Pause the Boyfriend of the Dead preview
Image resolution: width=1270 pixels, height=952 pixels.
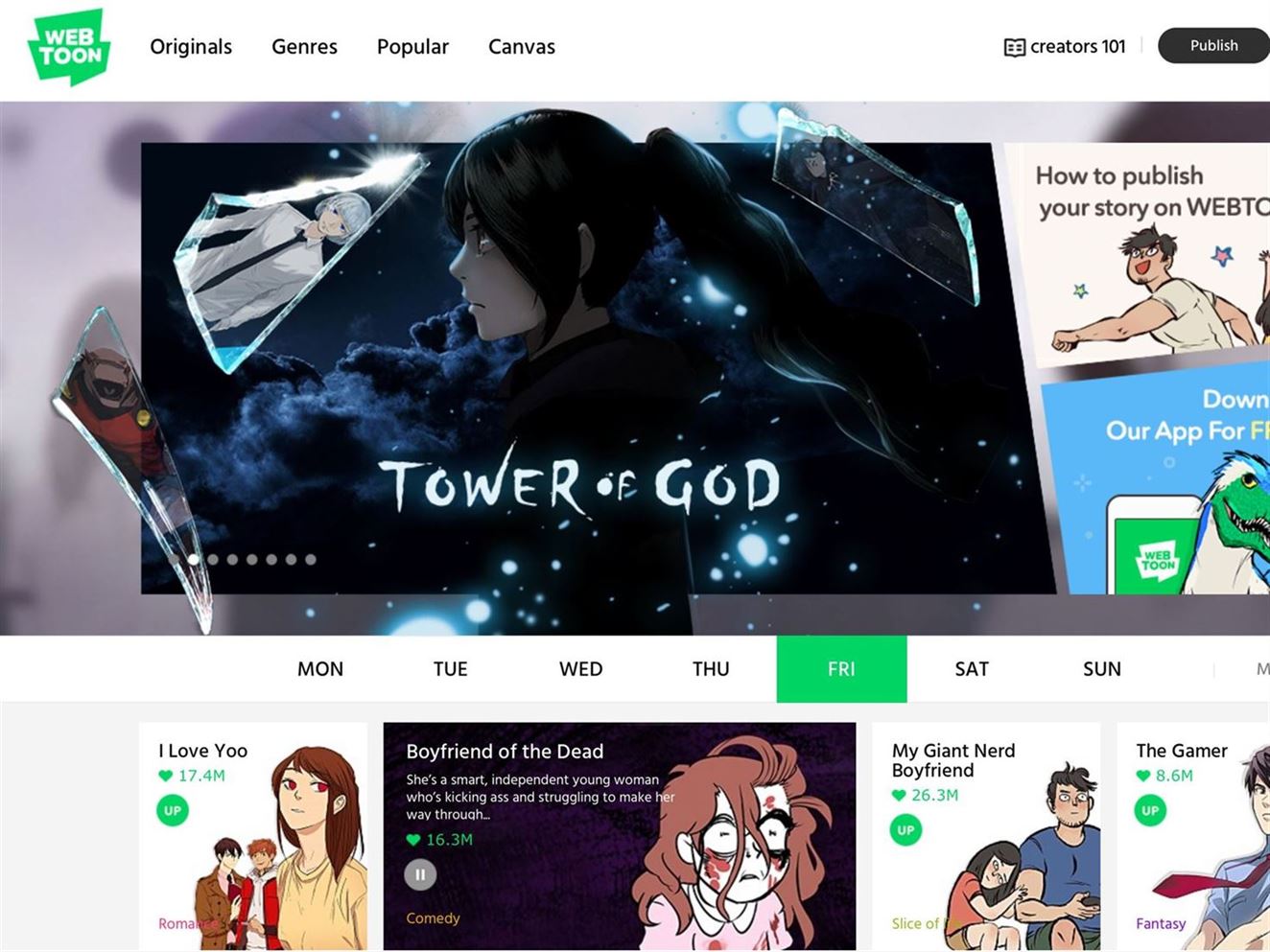420,874
